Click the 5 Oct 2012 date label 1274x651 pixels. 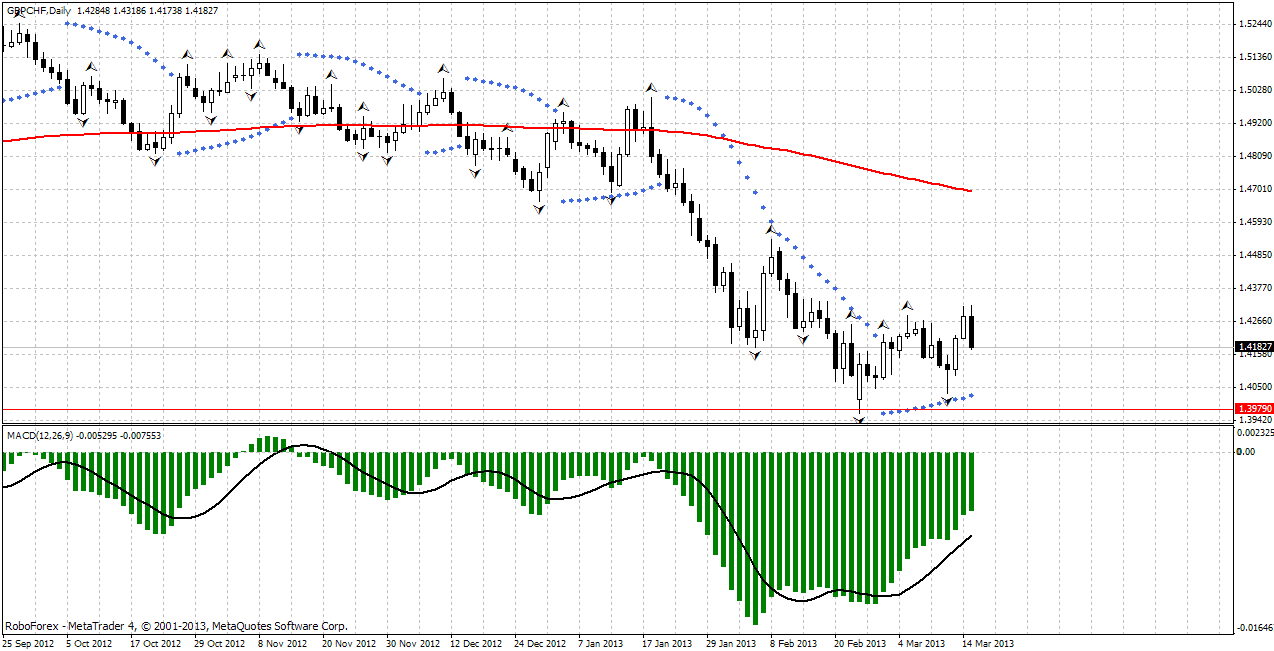click(x=91, y=644)
